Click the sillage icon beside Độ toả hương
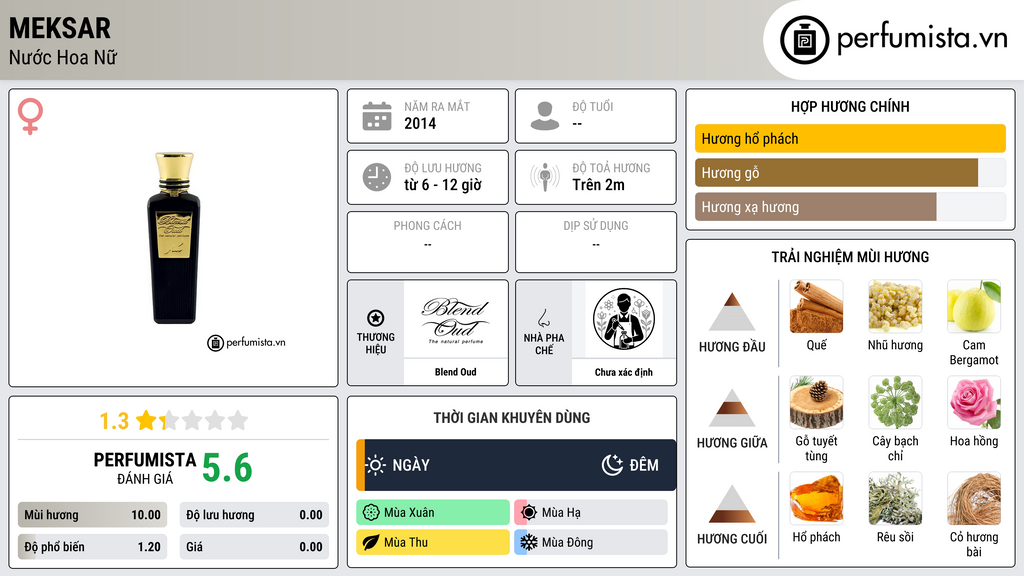This screenshot has height=576, width=1024. point(545,177)
